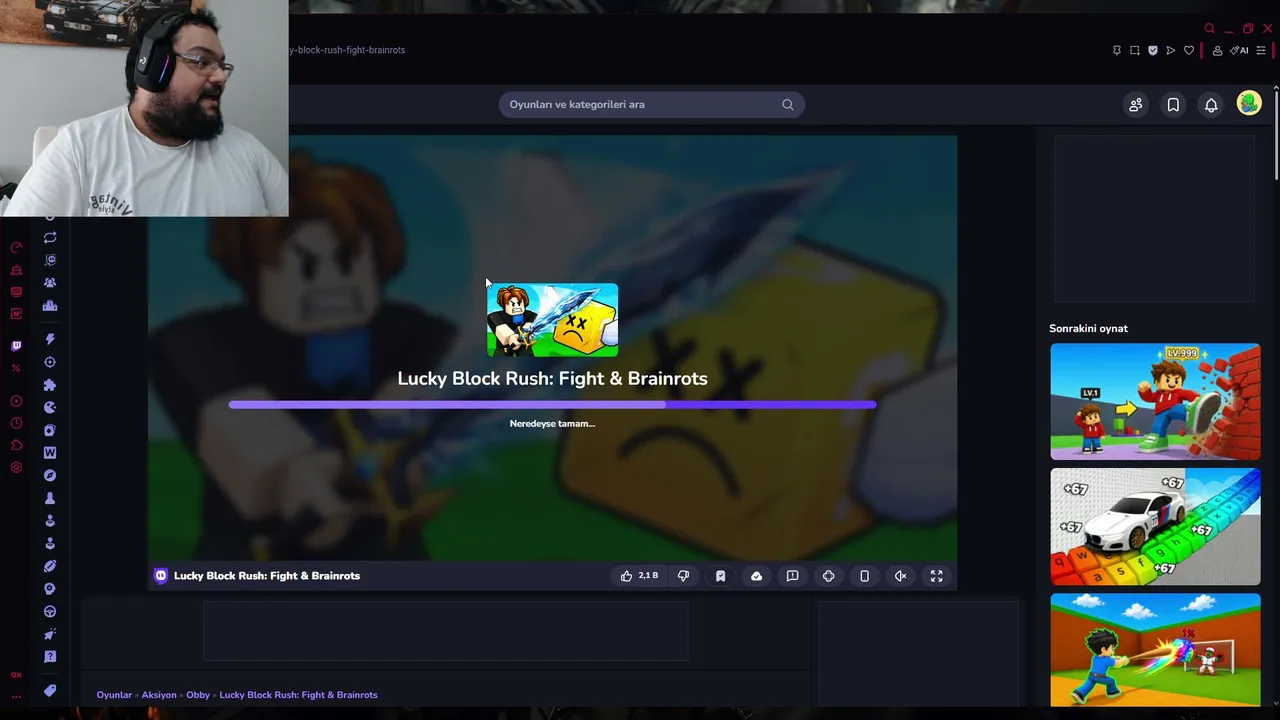Image resolution: width=1280 pixels, height=720 pixels.
Task: Open the white car keyboard game thumbnail
Action: (1155, 526)
